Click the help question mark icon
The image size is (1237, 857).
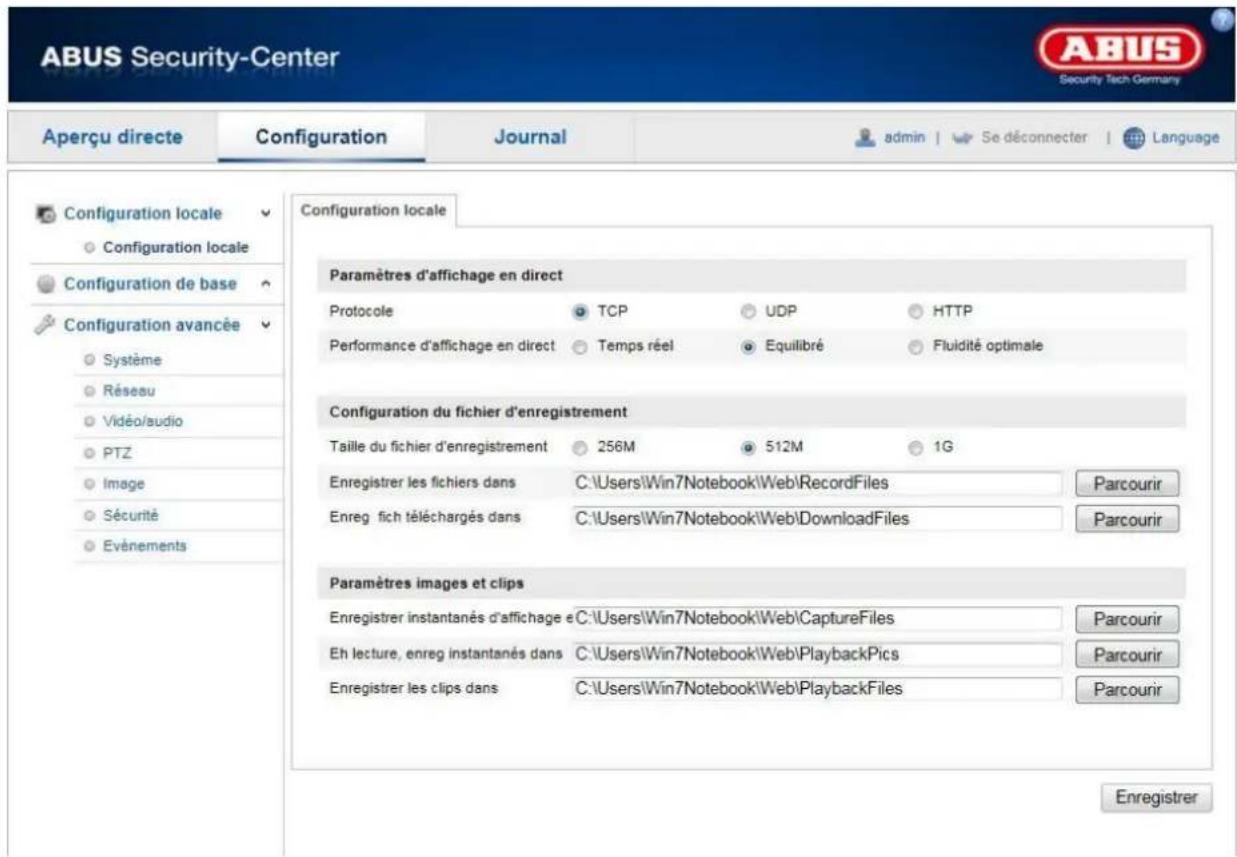point(1222,17)
